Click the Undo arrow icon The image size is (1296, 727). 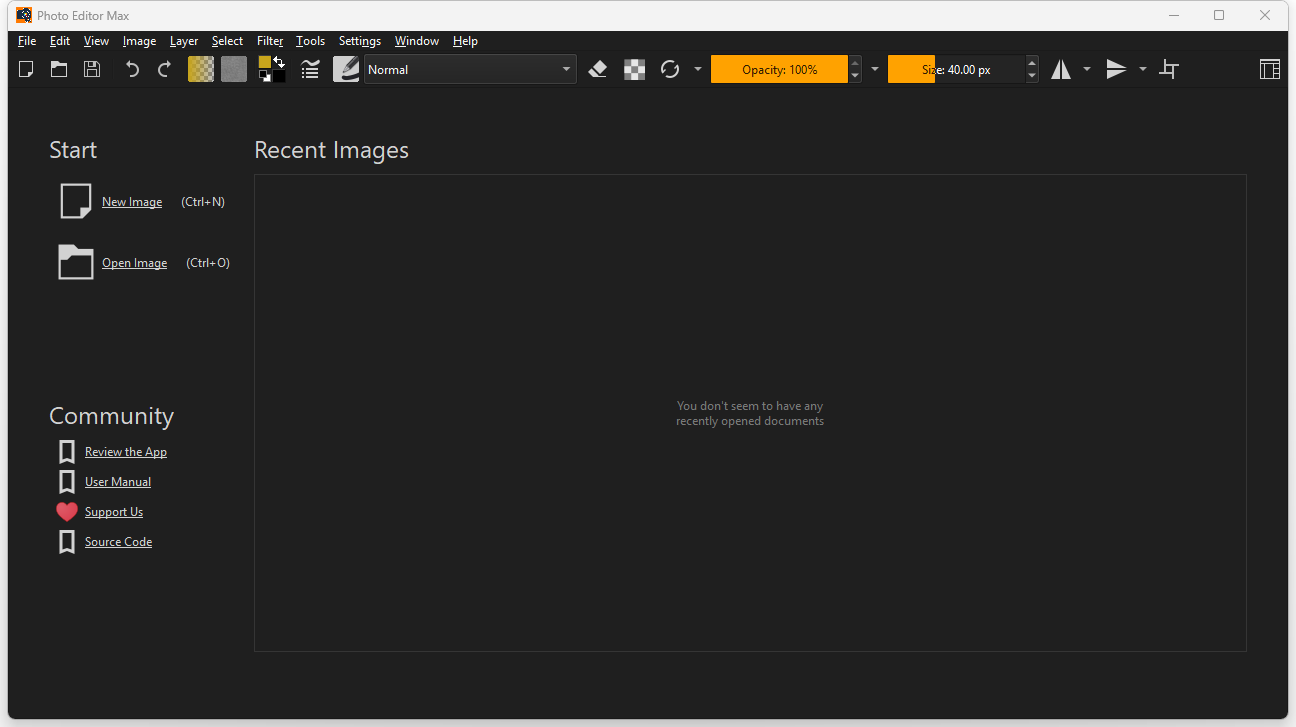pyautogui.click(x=132, y=69)
